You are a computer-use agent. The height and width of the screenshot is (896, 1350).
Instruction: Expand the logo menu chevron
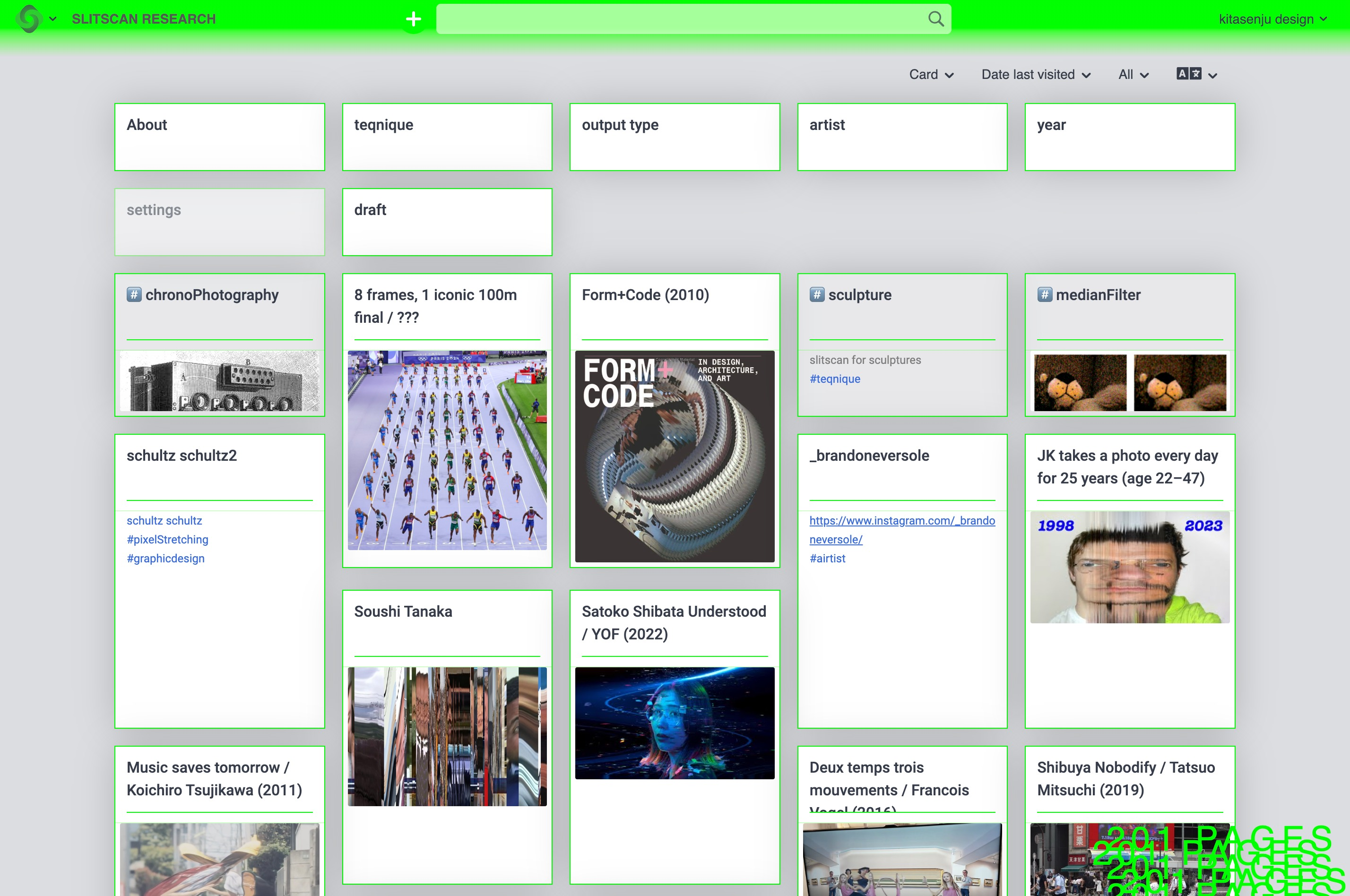[x=53, y=19]
